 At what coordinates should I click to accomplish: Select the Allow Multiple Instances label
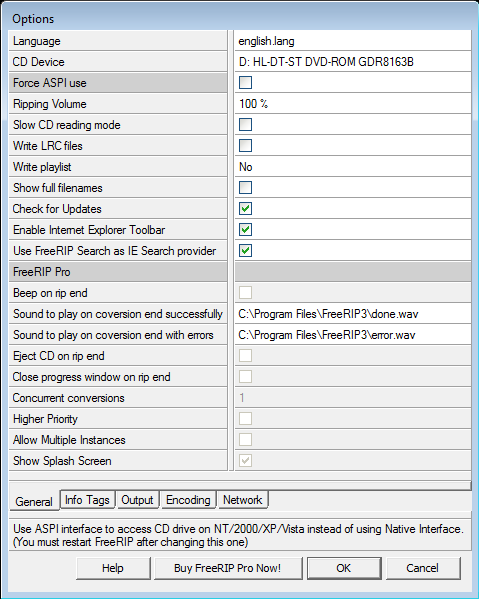[x=118, y=440]
